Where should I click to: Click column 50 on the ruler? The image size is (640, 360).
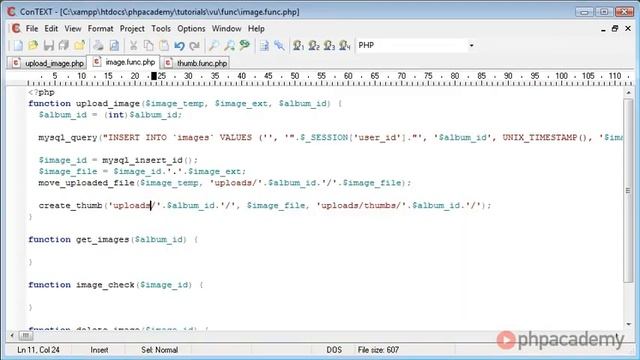coord(295,76)
